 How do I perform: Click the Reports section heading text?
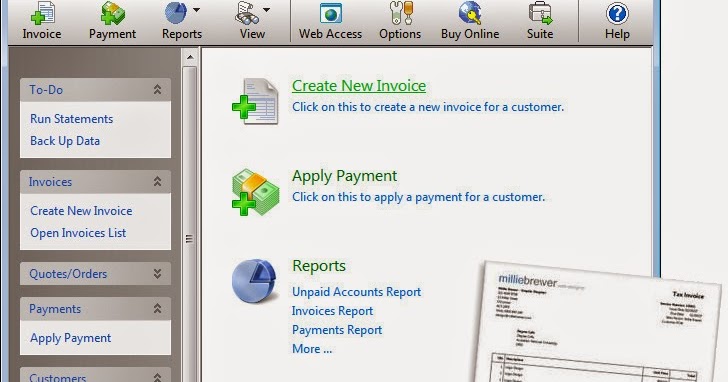pyautogui.click(x=319, y=266)
